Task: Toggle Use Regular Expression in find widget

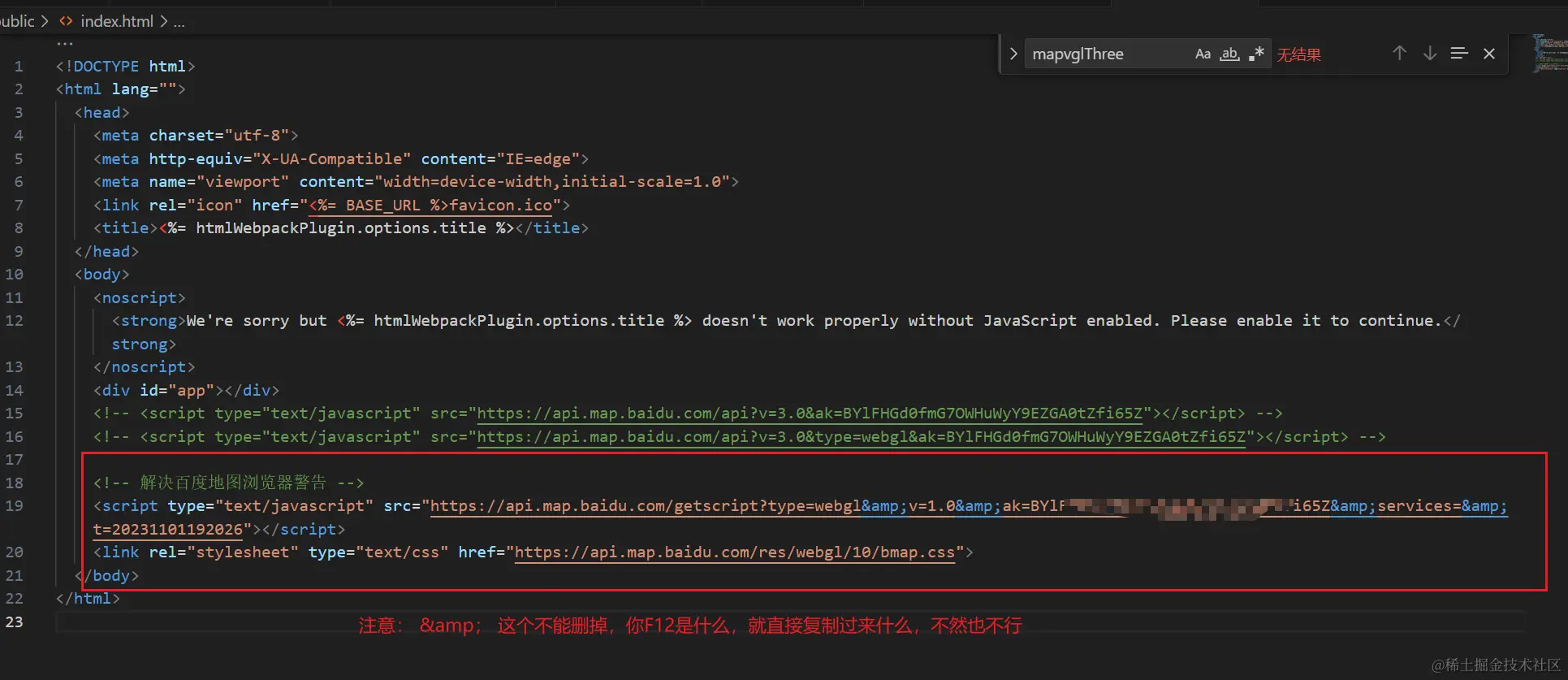Action: (x=1256, y=54)
